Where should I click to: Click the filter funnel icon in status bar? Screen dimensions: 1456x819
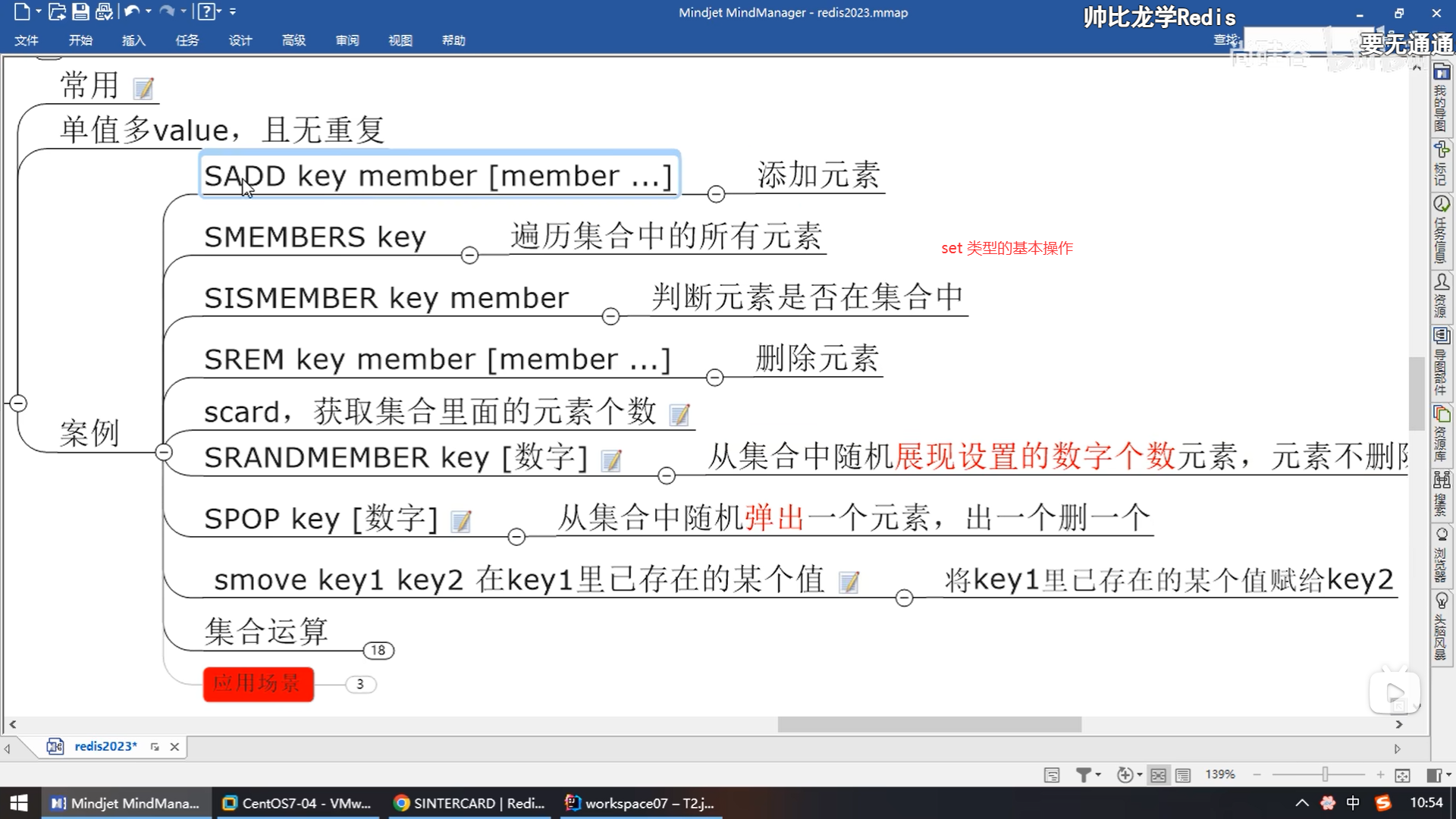coord(1084,775)
